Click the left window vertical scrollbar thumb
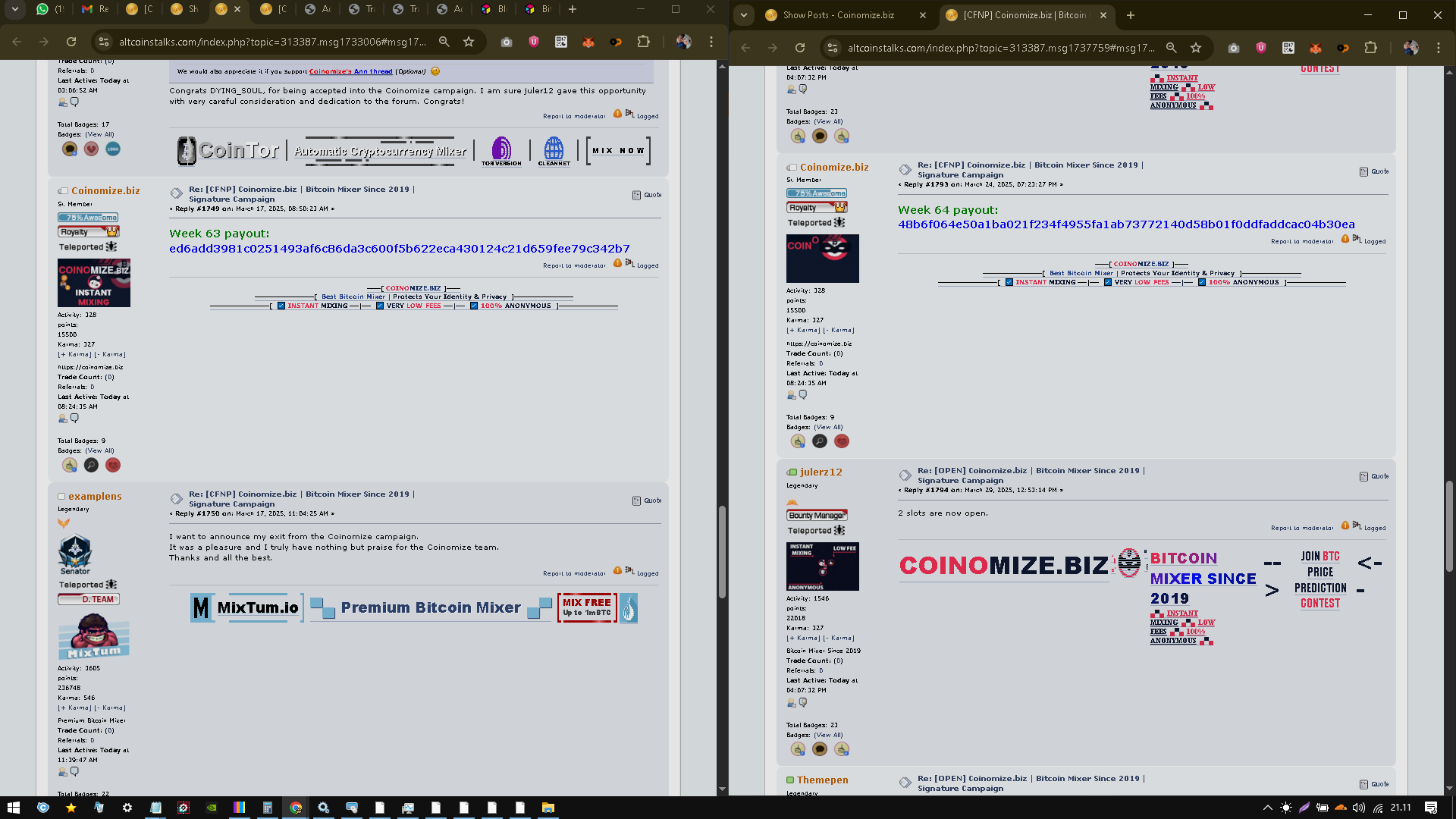Image resolution: width=1456 pixels, height=819 pixels. coord(722,551)
